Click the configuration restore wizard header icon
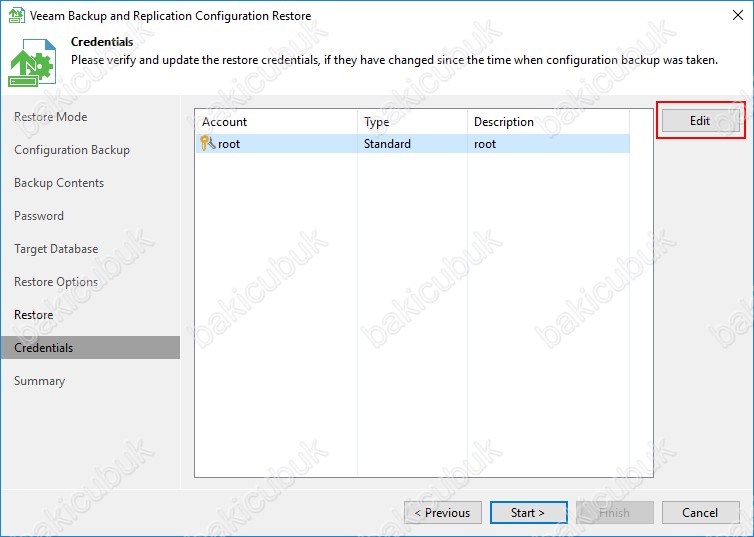This screenshot has width=754, height=537. tap(32, 62)
